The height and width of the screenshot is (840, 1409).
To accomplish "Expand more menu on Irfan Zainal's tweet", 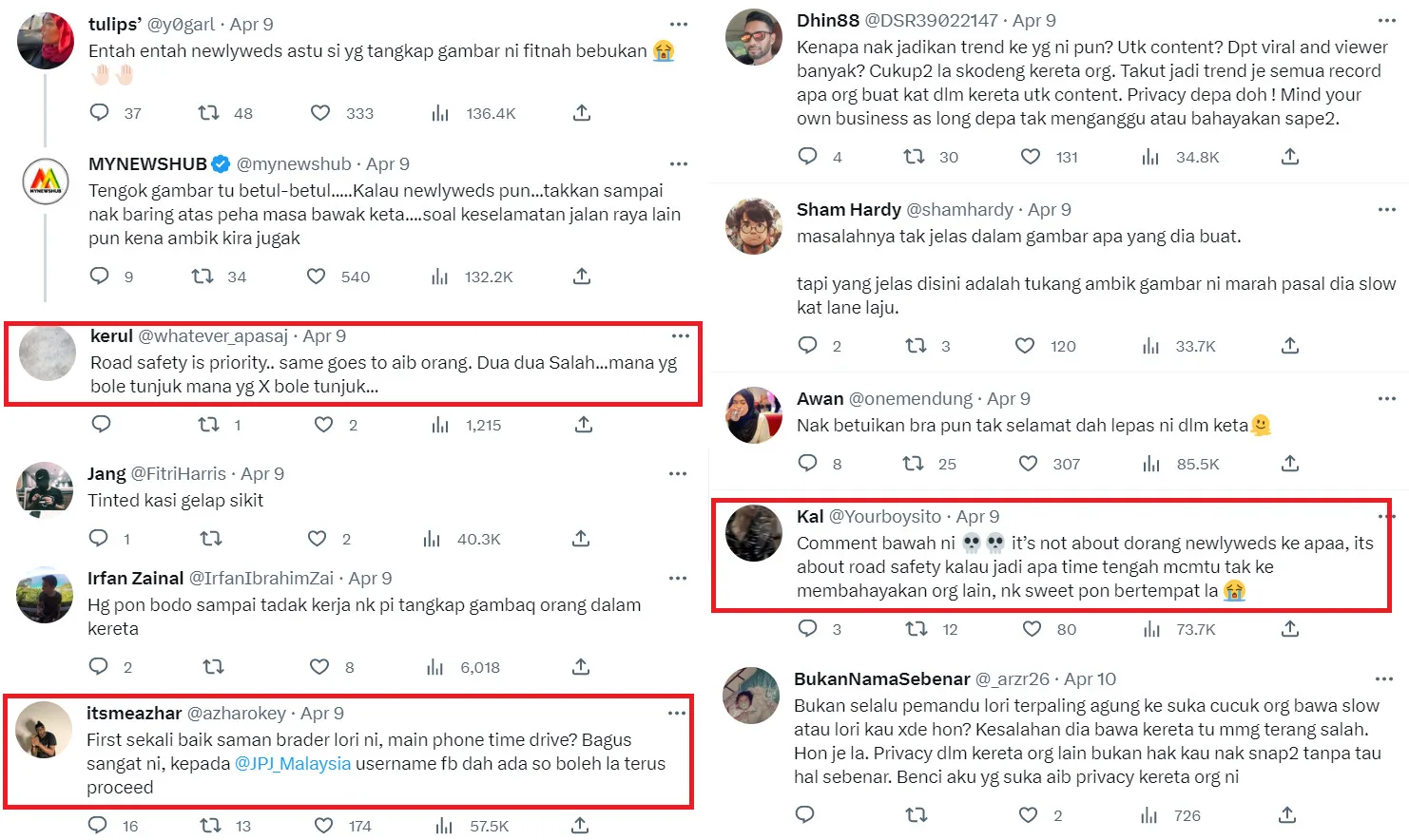I will pyautogui.click(x=677, y=579).
